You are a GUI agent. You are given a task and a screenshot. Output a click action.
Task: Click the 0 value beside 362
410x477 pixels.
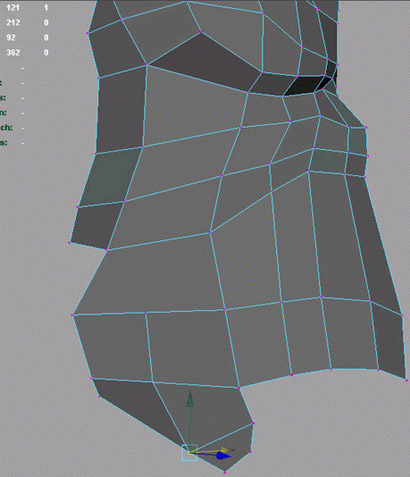46,53
